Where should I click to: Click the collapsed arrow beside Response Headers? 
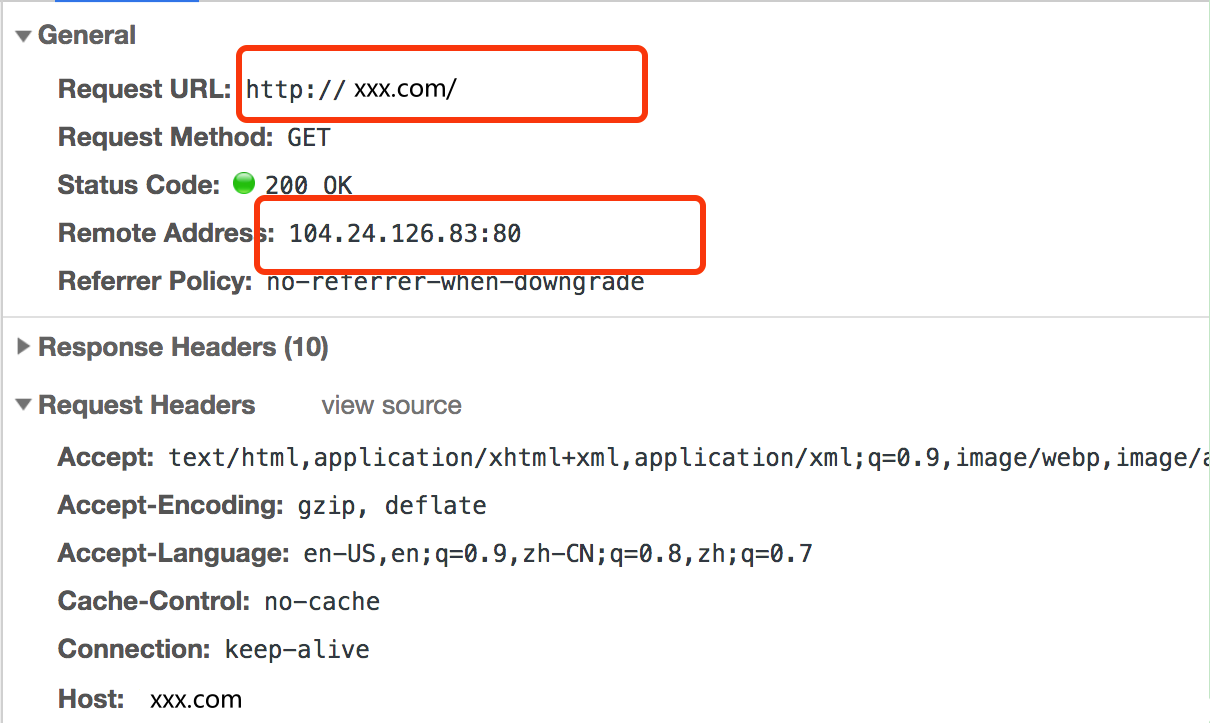pos(22,347)
